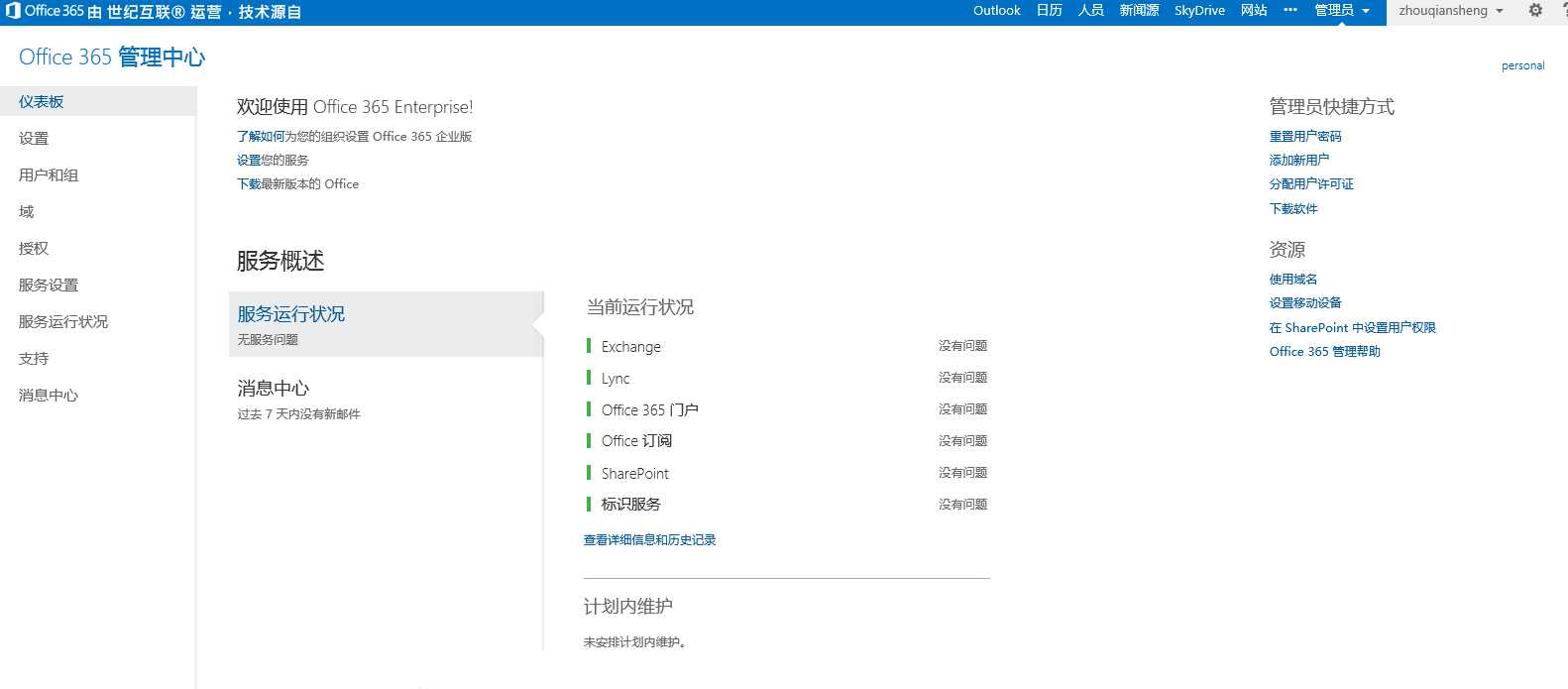Click the 下载软件 shortcut
Screen dimensions: 1568x689
pyautogui.click(x=1293, y=209)
